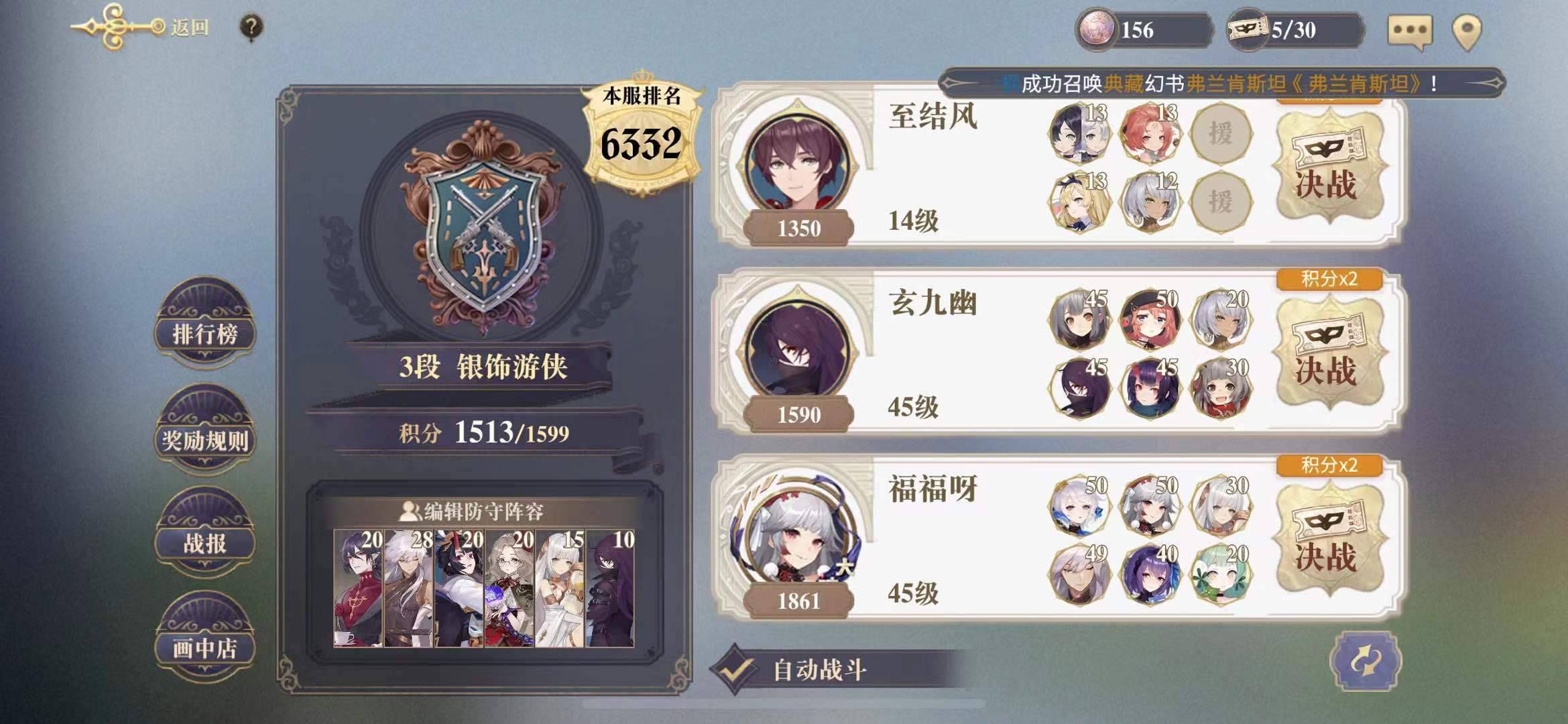Click the 156 coin currency icon
Screen dimensions: 1568x724
pos(1095,29)
